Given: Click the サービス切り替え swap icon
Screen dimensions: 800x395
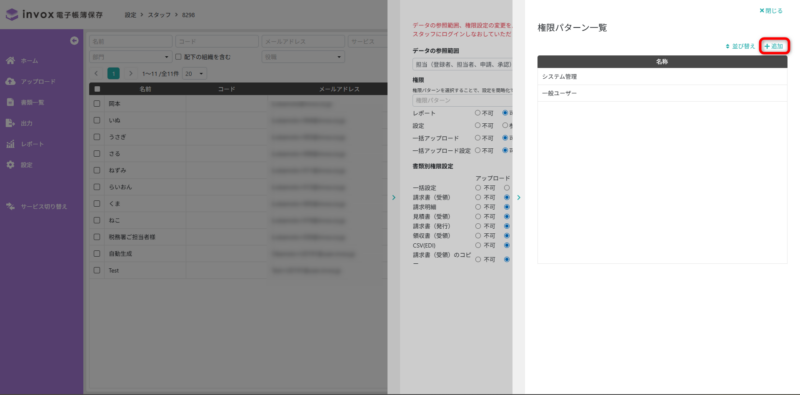Looking at the screenshot, I should [x=10, y=206].
